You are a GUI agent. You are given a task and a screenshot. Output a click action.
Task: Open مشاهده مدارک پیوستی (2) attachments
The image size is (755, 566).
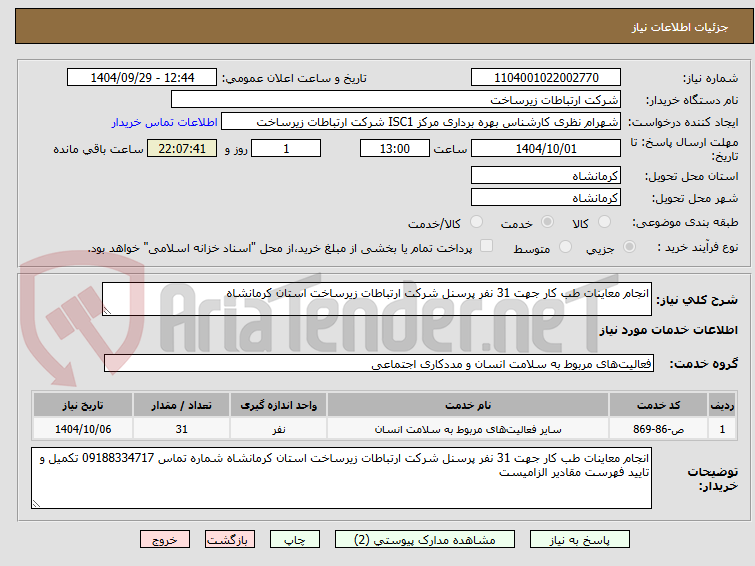[x=425, y=540]
